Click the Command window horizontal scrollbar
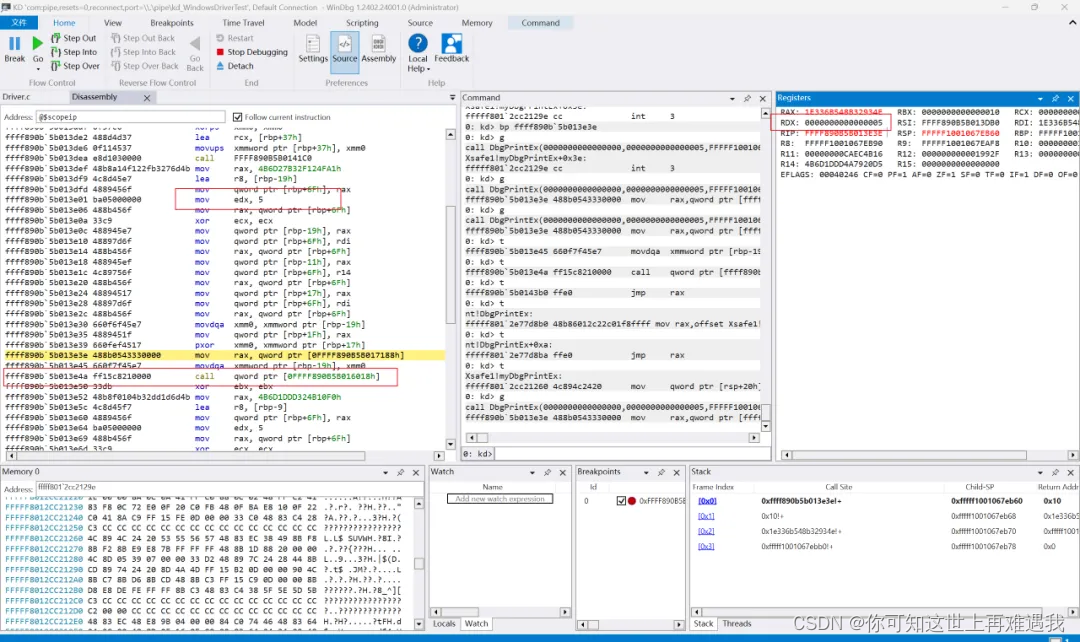This screenshot has width=1080, height=642. [x=613, y=437]
